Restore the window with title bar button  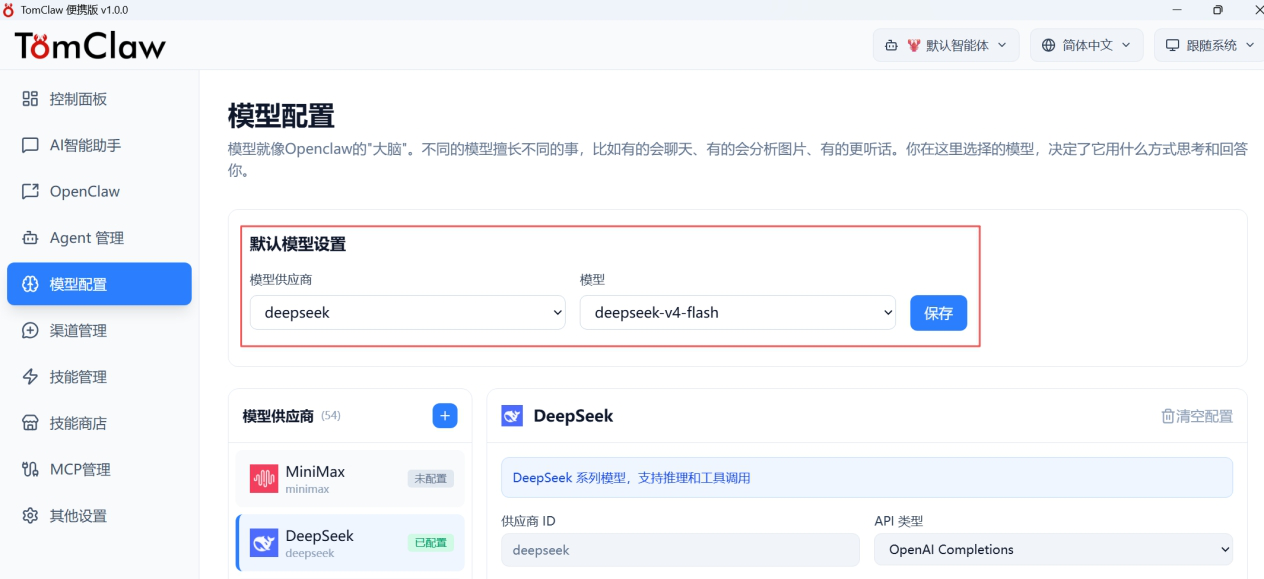(x=1217, y=10)
